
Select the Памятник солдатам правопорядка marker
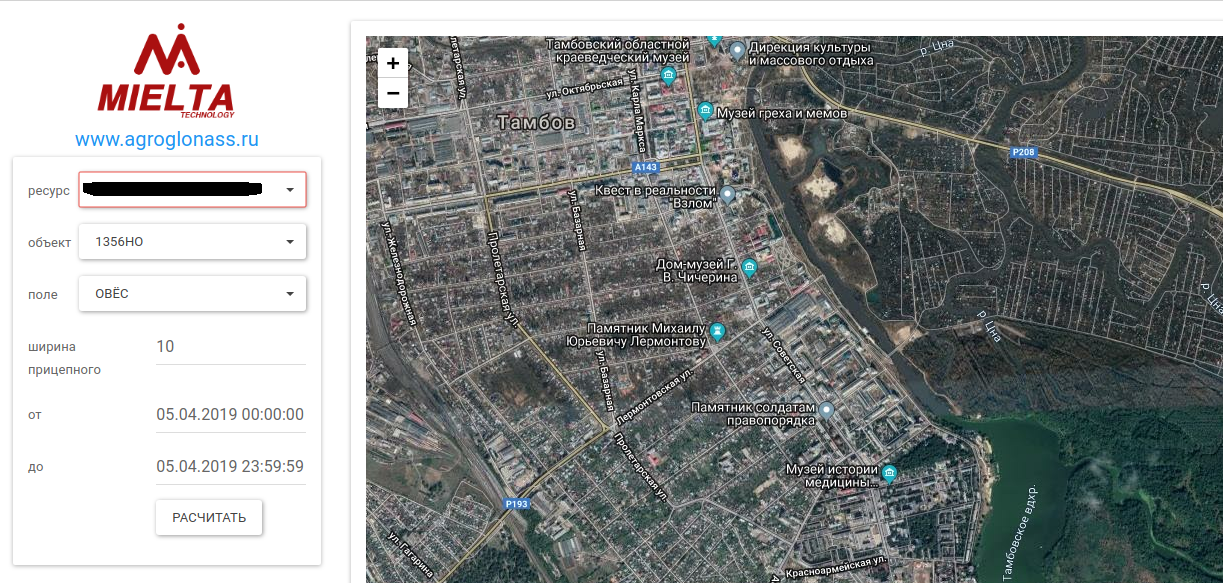(x=827, y=410)
